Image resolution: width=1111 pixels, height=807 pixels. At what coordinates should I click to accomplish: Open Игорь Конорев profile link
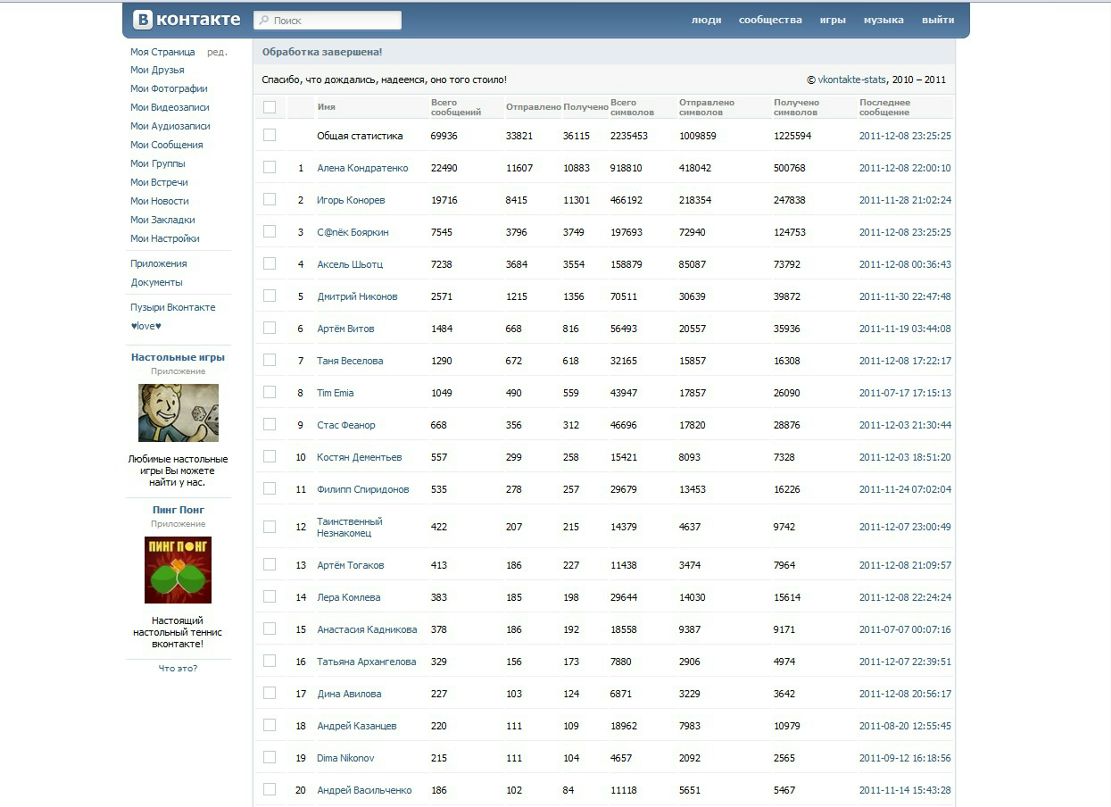click(x=351, y=201)
